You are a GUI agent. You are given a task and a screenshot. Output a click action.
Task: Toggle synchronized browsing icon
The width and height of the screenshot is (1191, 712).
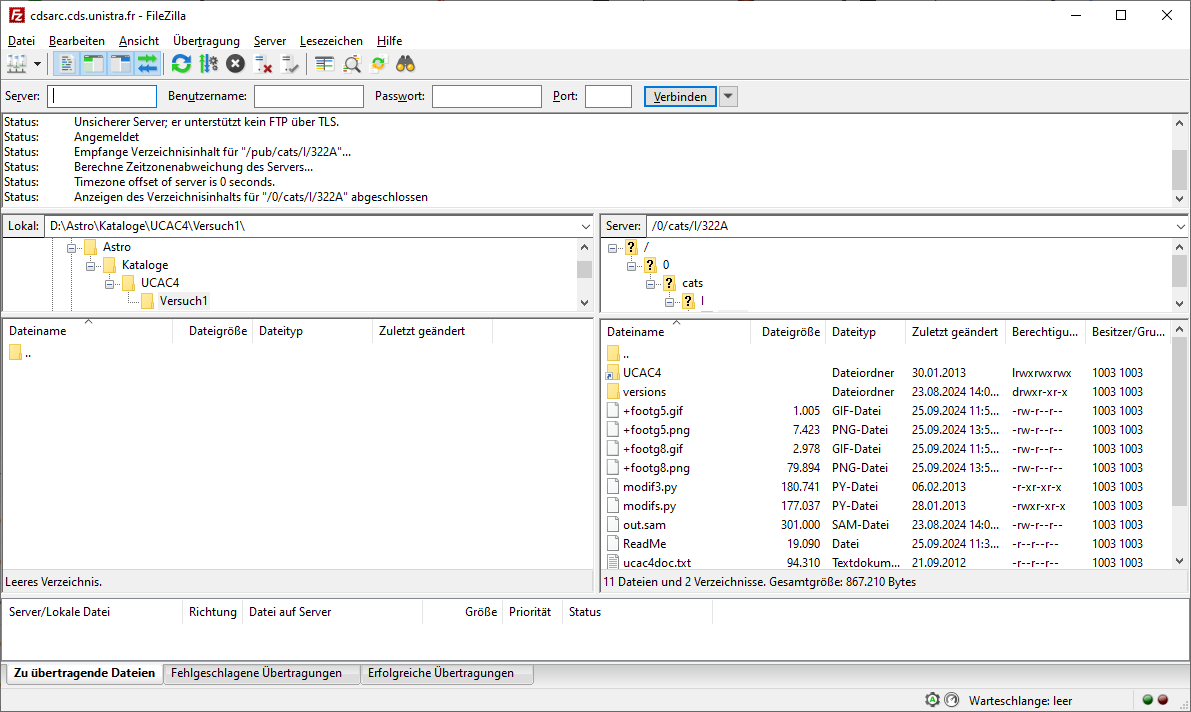click(378, 65)
